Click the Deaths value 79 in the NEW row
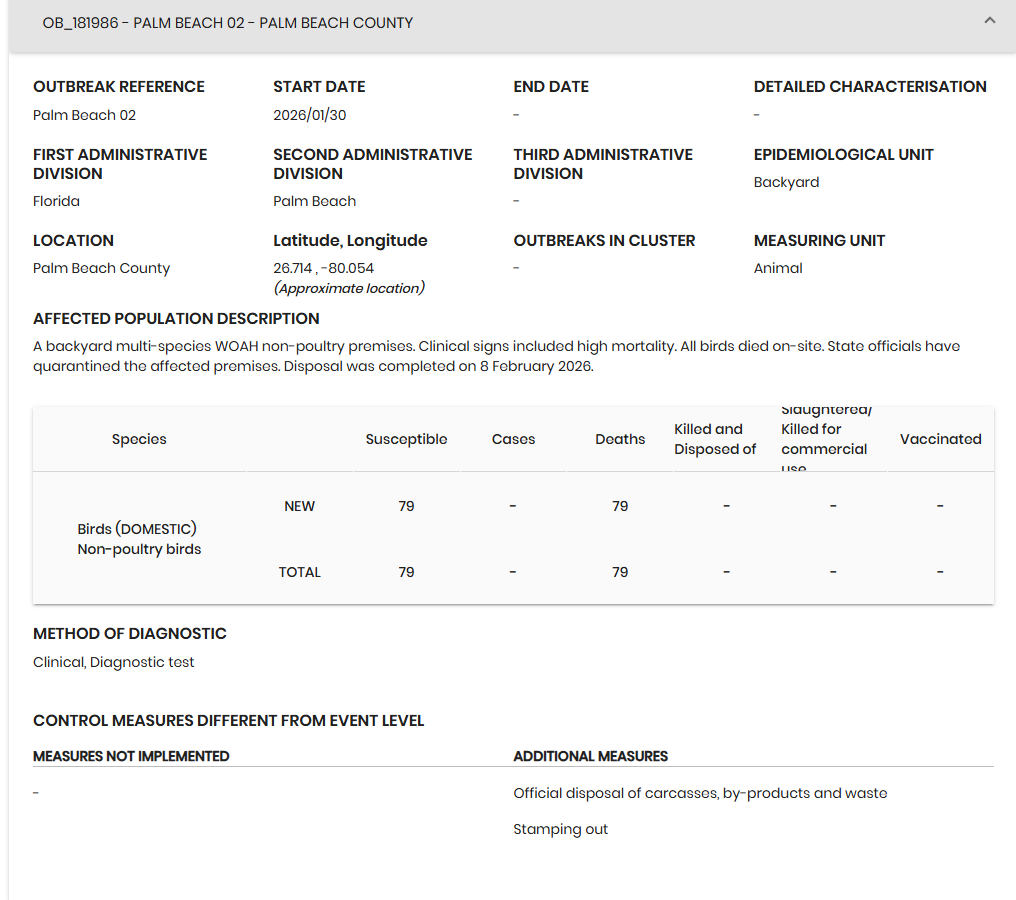Viewport: 1016px width, 900px height. tap(620, 506)
